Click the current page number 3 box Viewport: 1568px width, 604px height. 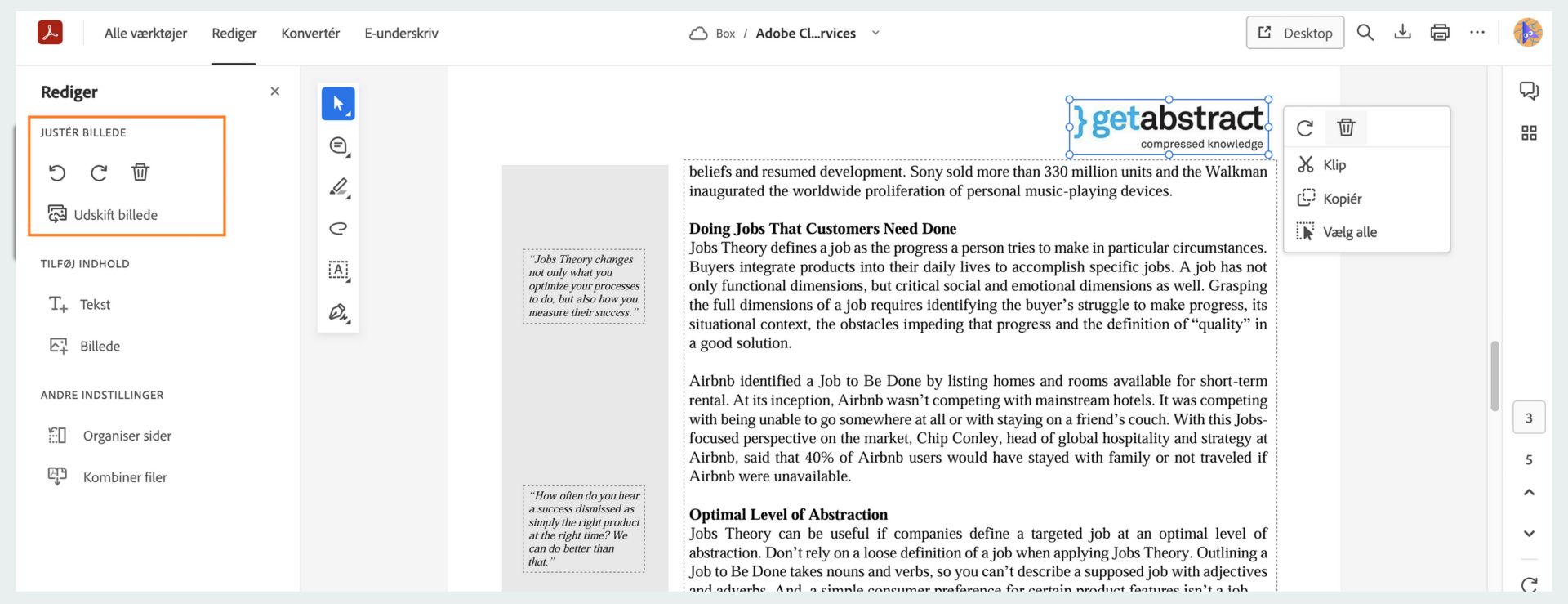pos(1529,418)
